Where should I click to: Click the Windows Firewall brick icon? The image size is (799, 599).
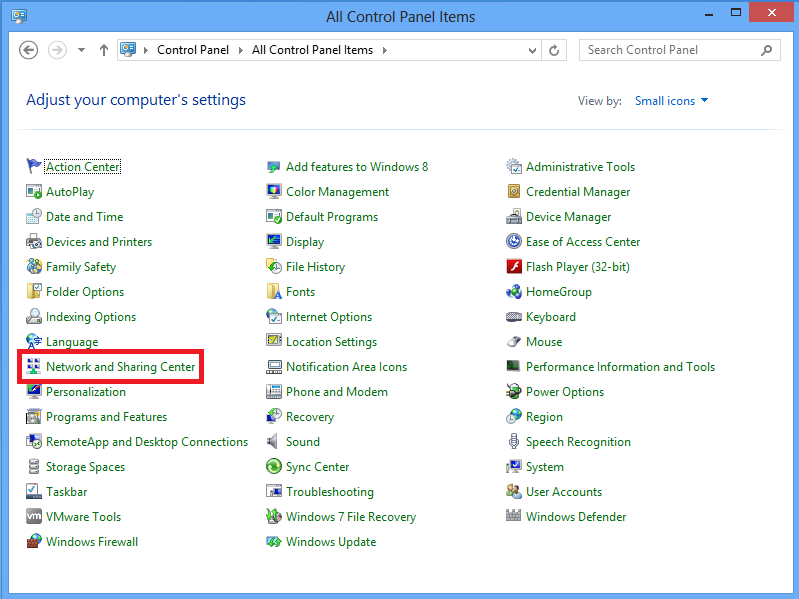tap(34, 541)
